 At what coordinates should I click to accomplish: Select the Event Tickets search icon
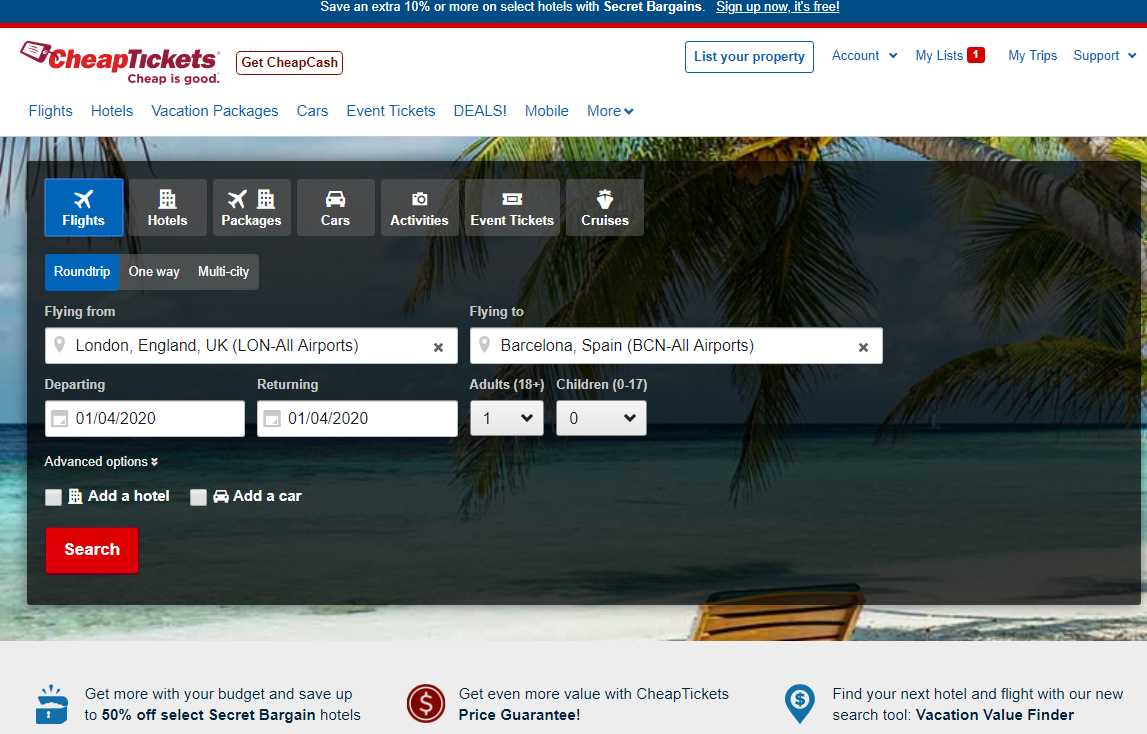(511, 199)
